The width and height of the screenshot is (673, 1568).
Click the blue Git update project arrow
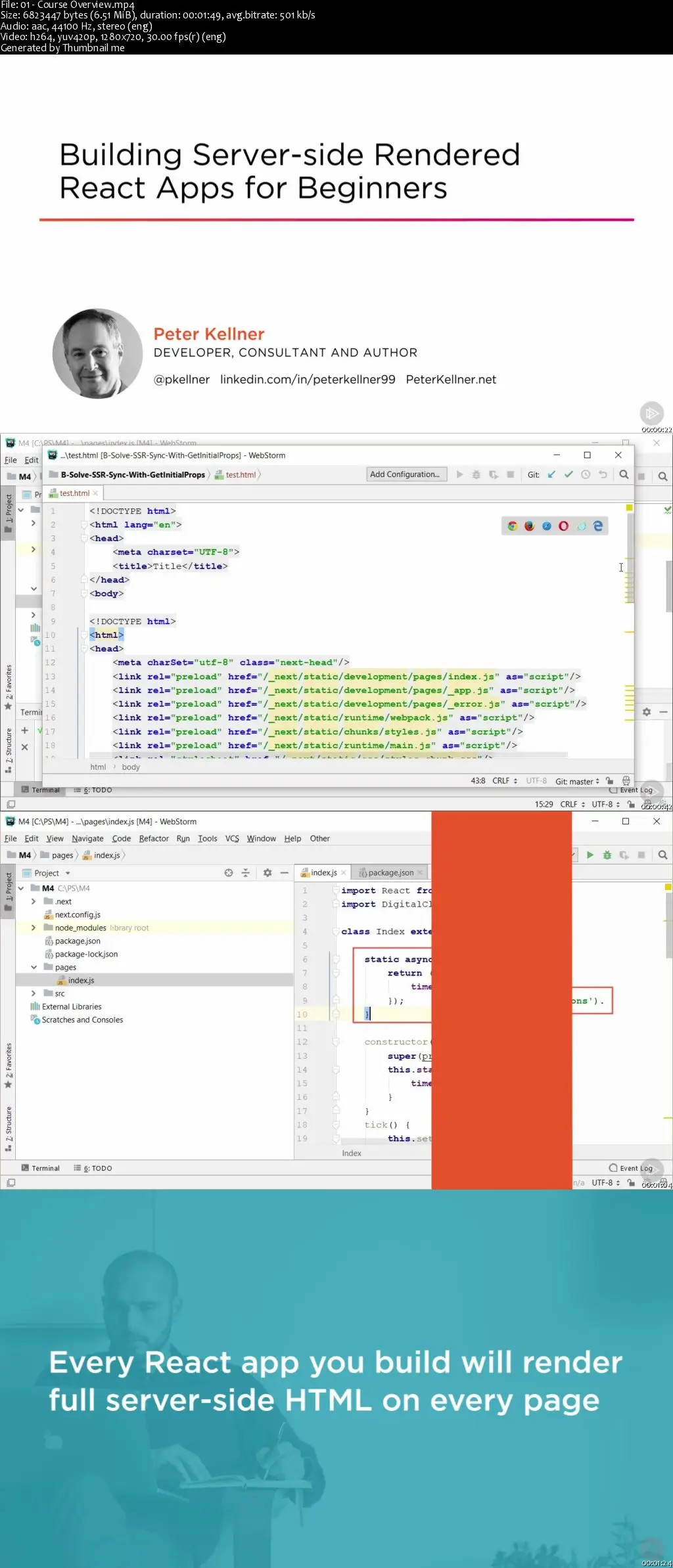click(551, 474)
